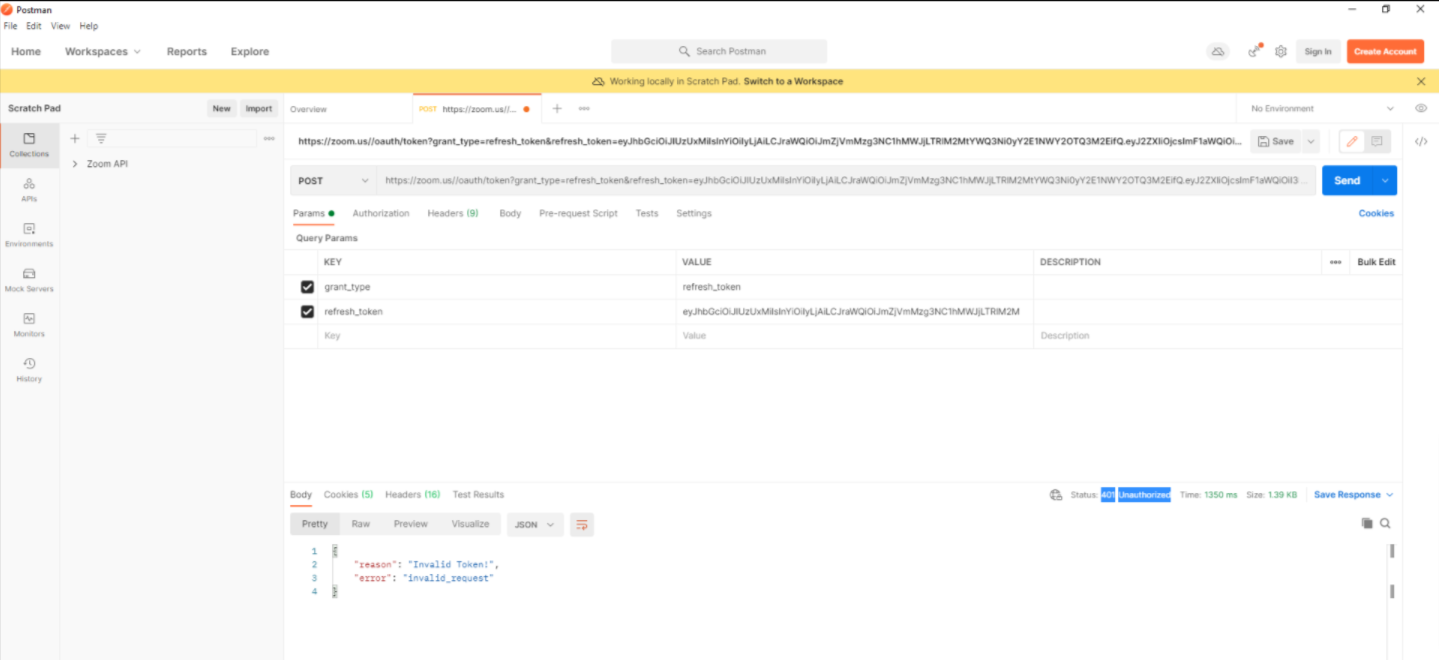Uncheck the refresh_token parameter

pos(307,312)
